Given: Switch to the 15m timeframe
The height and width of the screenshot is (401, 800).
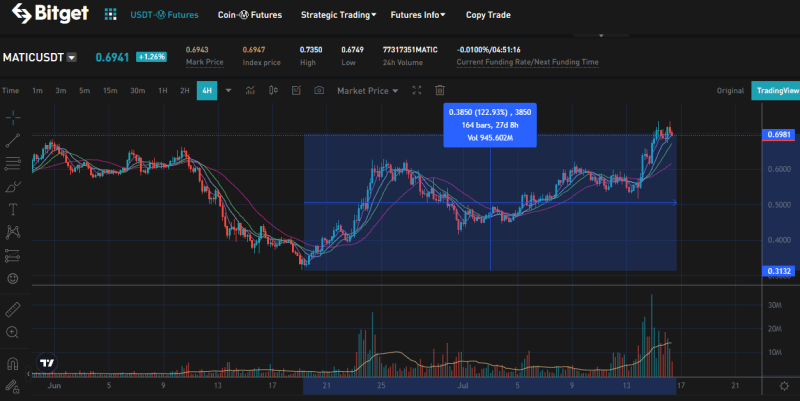Looking at the screenshot, I should (110, 90).
